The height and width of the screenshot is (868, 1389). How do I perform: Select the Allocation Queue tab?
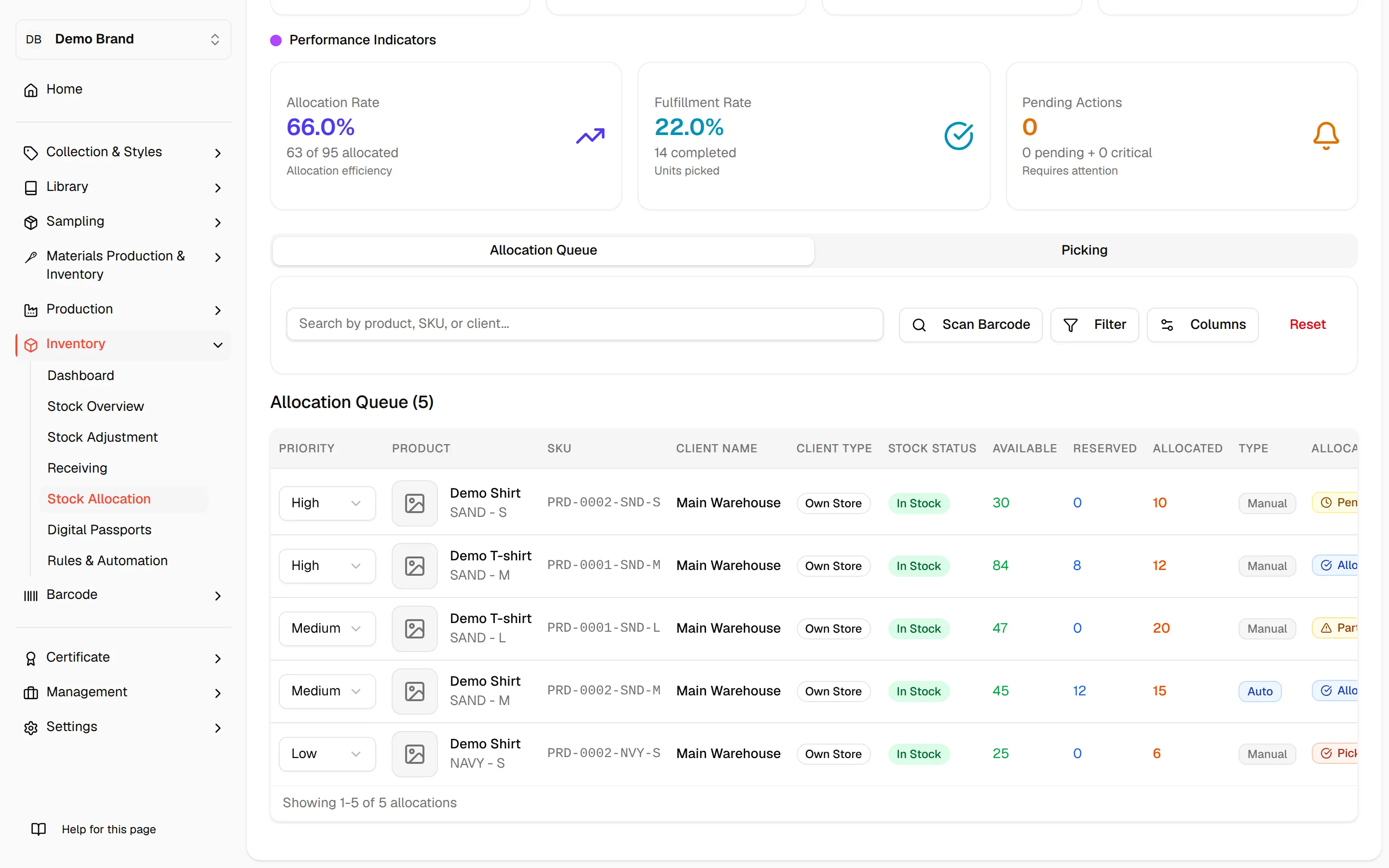543,250
